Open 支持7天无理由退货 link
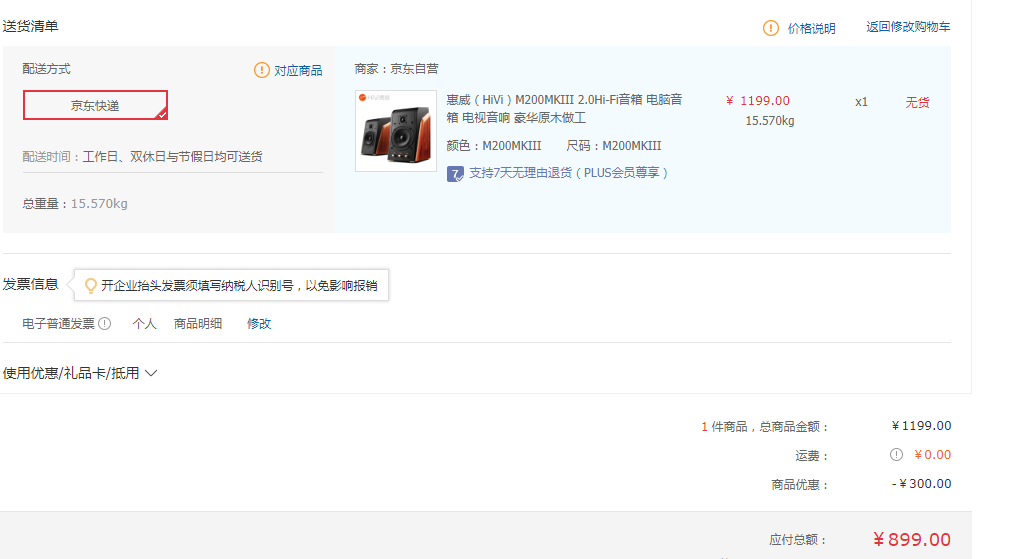Screen dimensions: 1029x559 click(568, 173)
